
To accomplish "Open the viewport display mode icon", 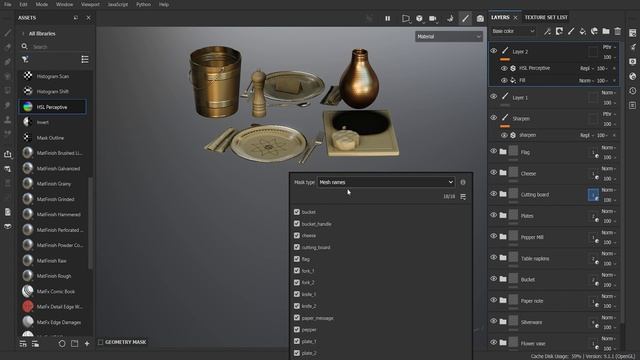I will [x=406, y=18].
